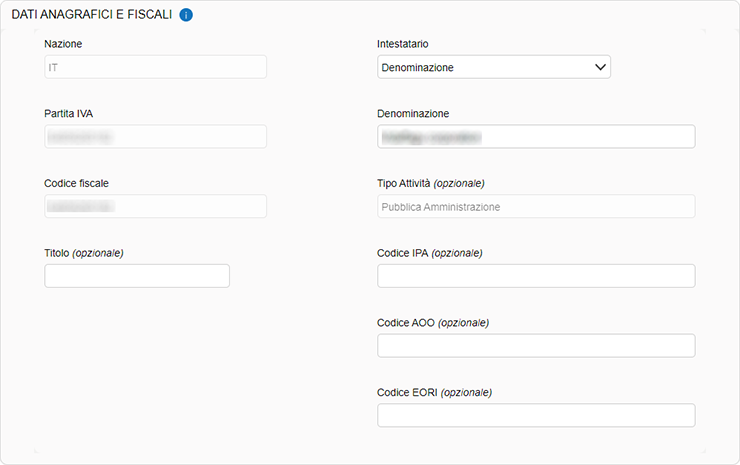
Task: Click the DATI ANAGRAFICI E FISCALI heading
Action: click(x=91, y=15)
